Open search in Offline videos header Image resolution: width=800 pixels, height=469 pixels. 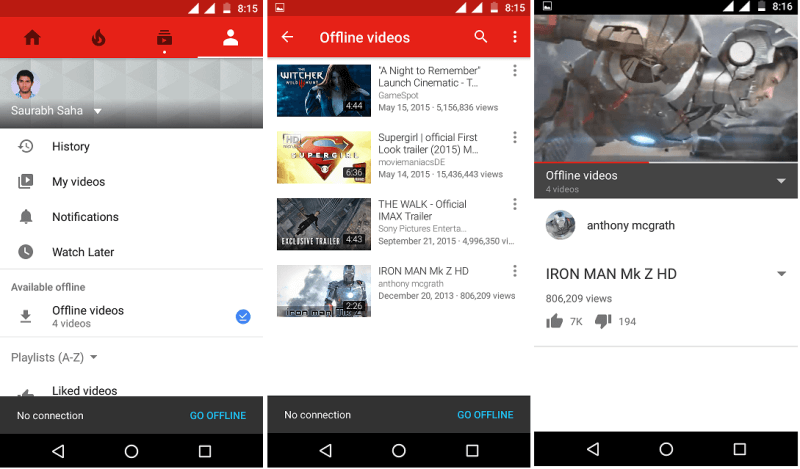click(x=481, y=37)
